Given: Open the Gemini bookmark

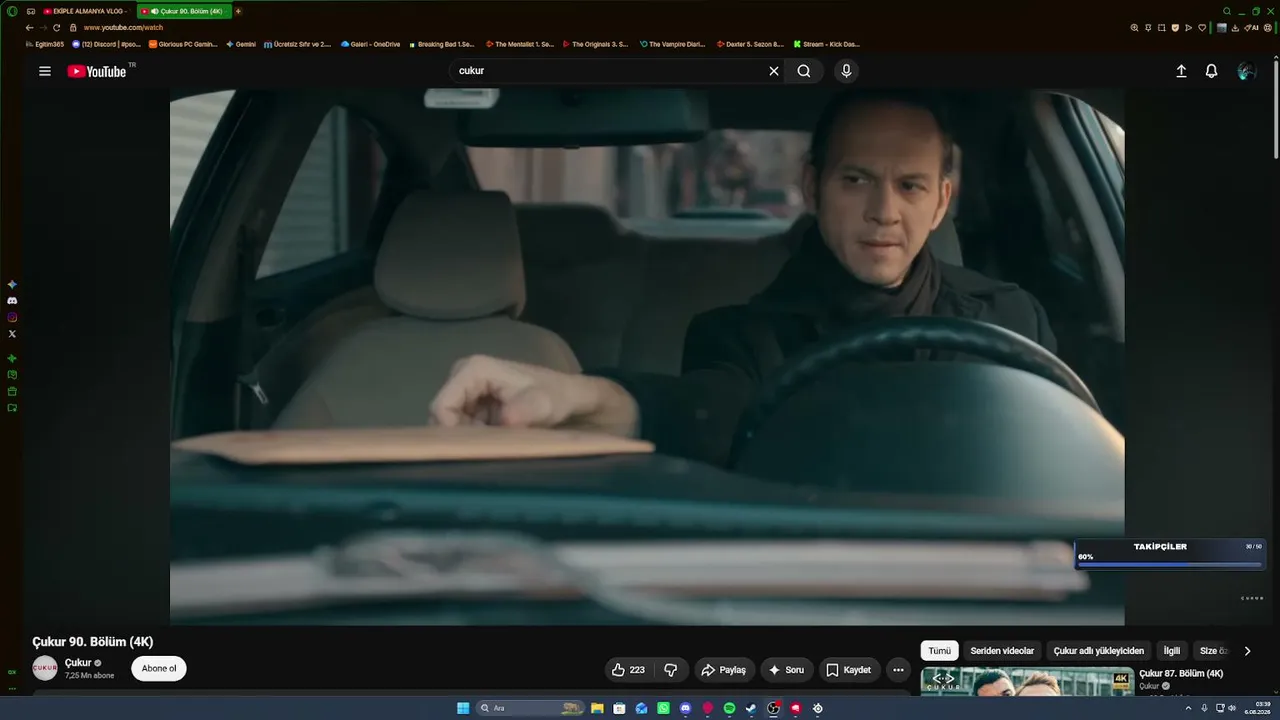Looking at the screenshot, I should coord(241,44).
